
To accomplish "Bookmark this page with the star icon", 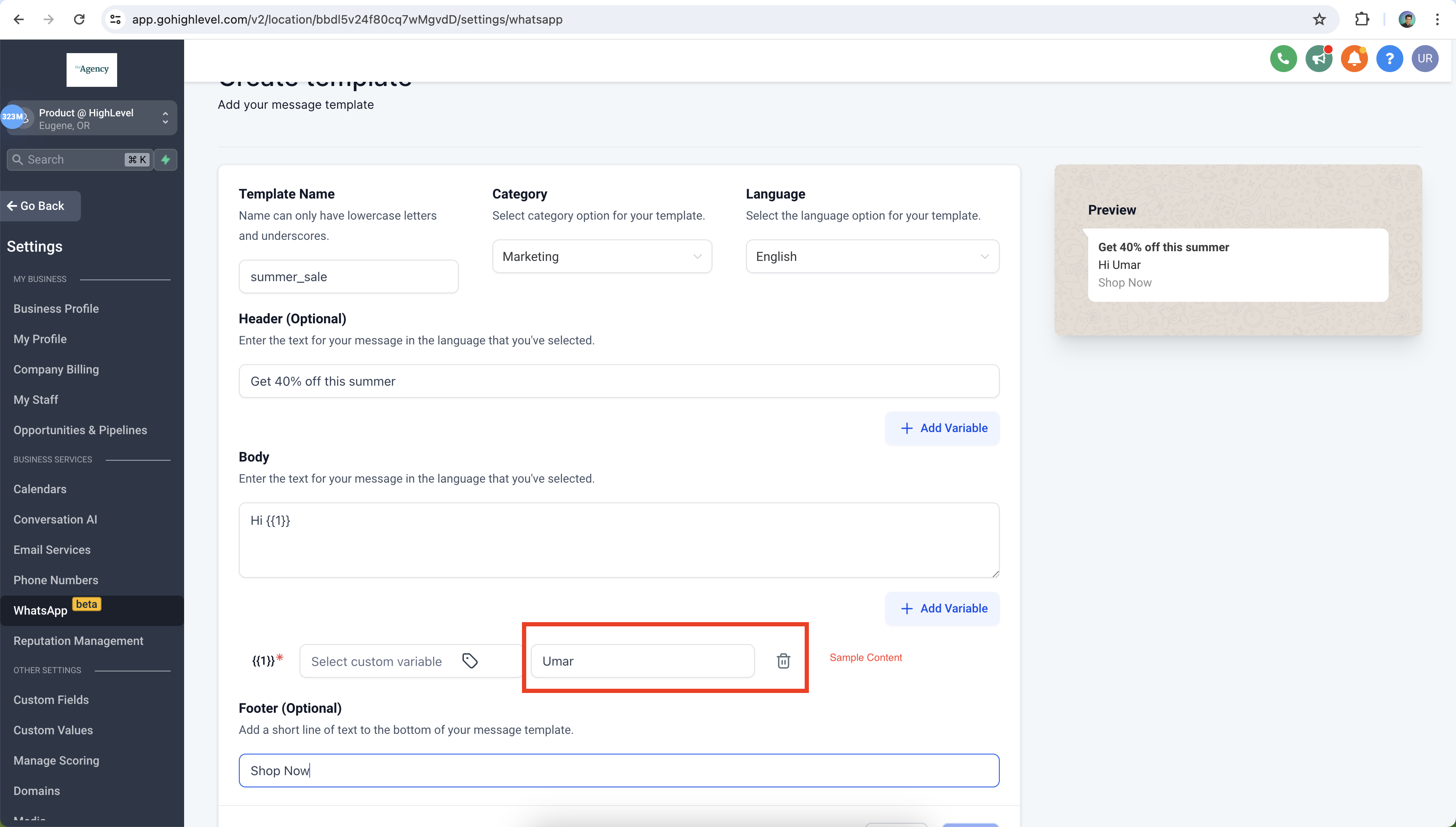I will coord(1319,19).
